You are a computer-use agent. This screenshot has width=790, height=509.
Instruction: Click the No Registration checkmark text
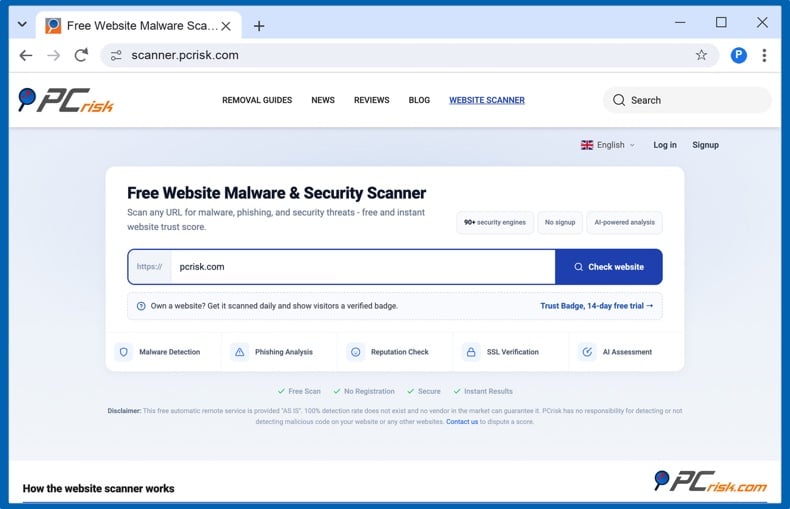364,391
